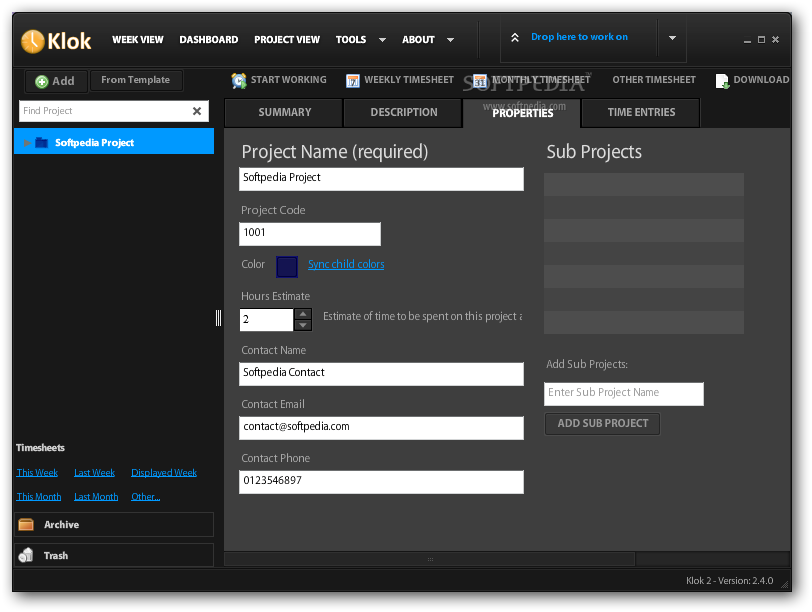Click the Project Code field
This screenshot has height=612, width=812.
310,234
